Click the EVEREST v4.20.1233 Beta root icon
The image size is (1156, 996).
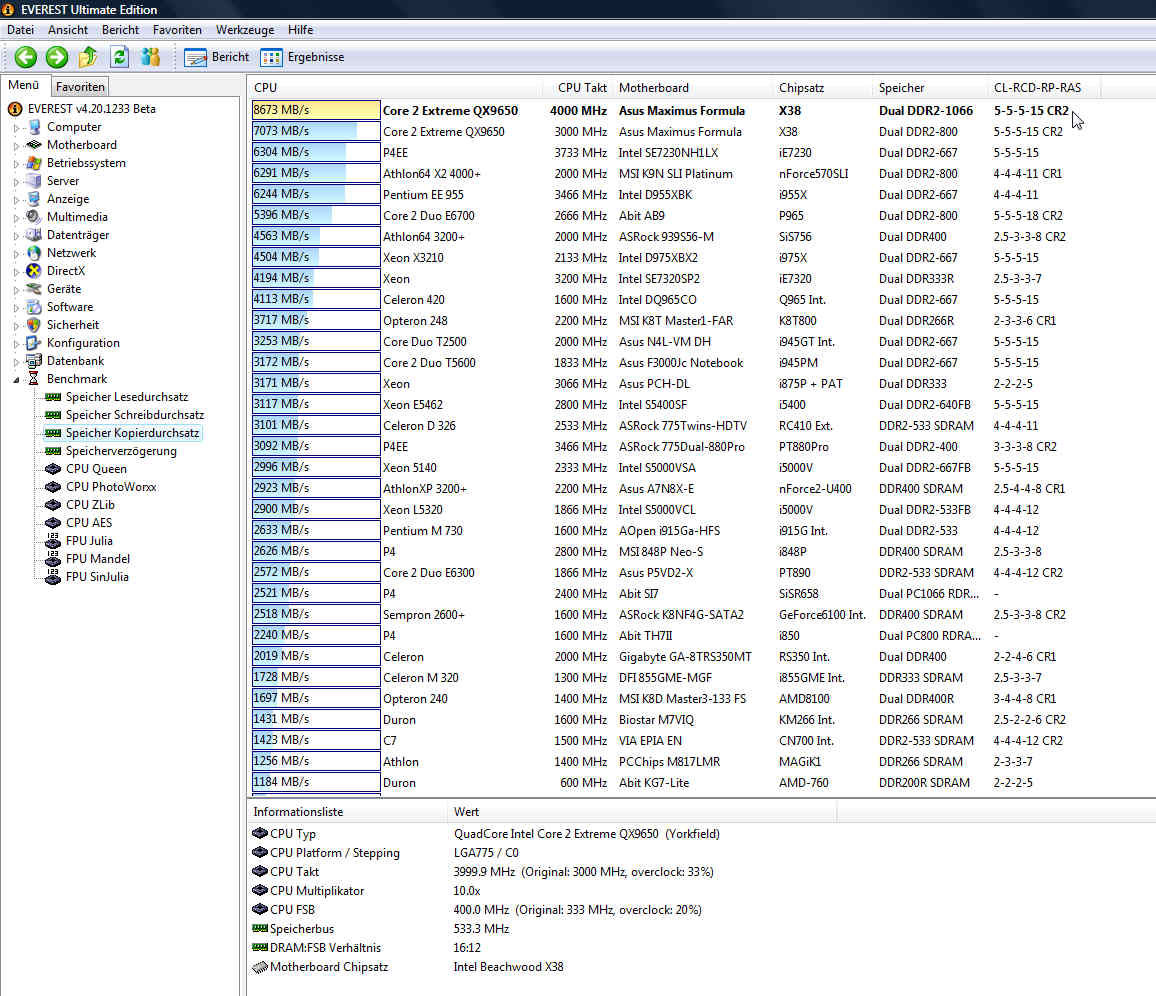coord(15,109)
